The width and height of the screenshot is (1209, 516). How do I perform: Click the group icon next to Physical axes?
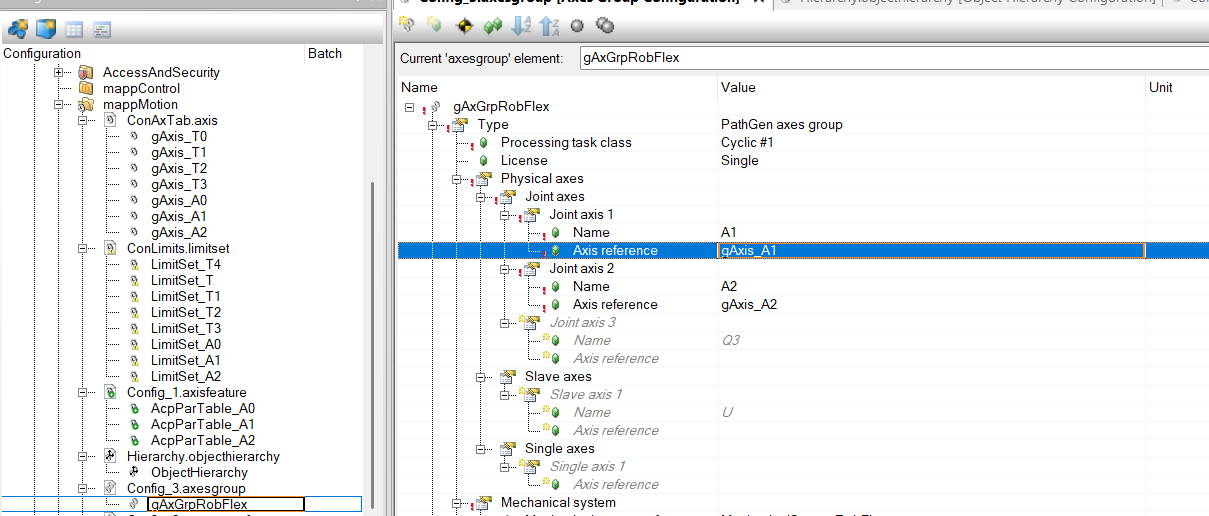pos(484,178)
